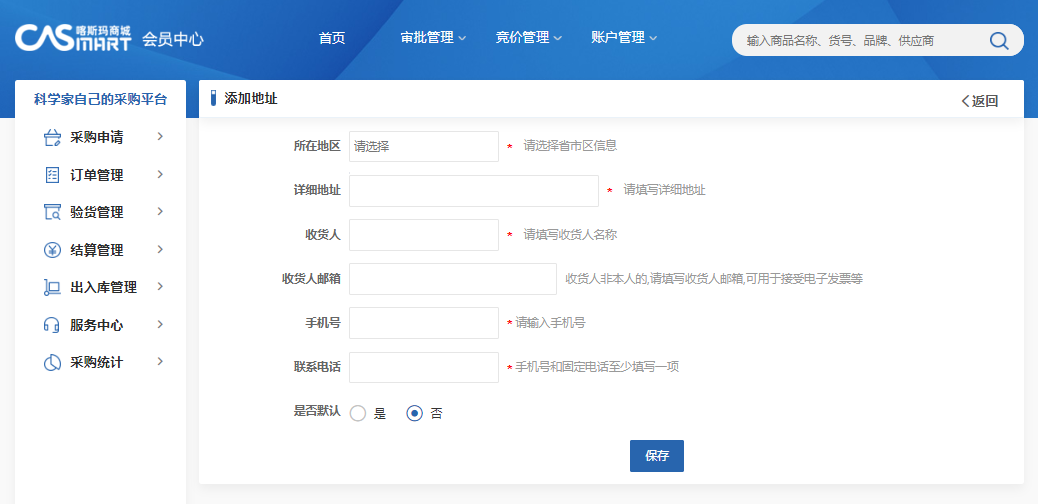This screenshot has width=1038, height=504.
Task: Click the 验货管理 inspection icon
Action: pyautogui.click(x=53, y=212)
